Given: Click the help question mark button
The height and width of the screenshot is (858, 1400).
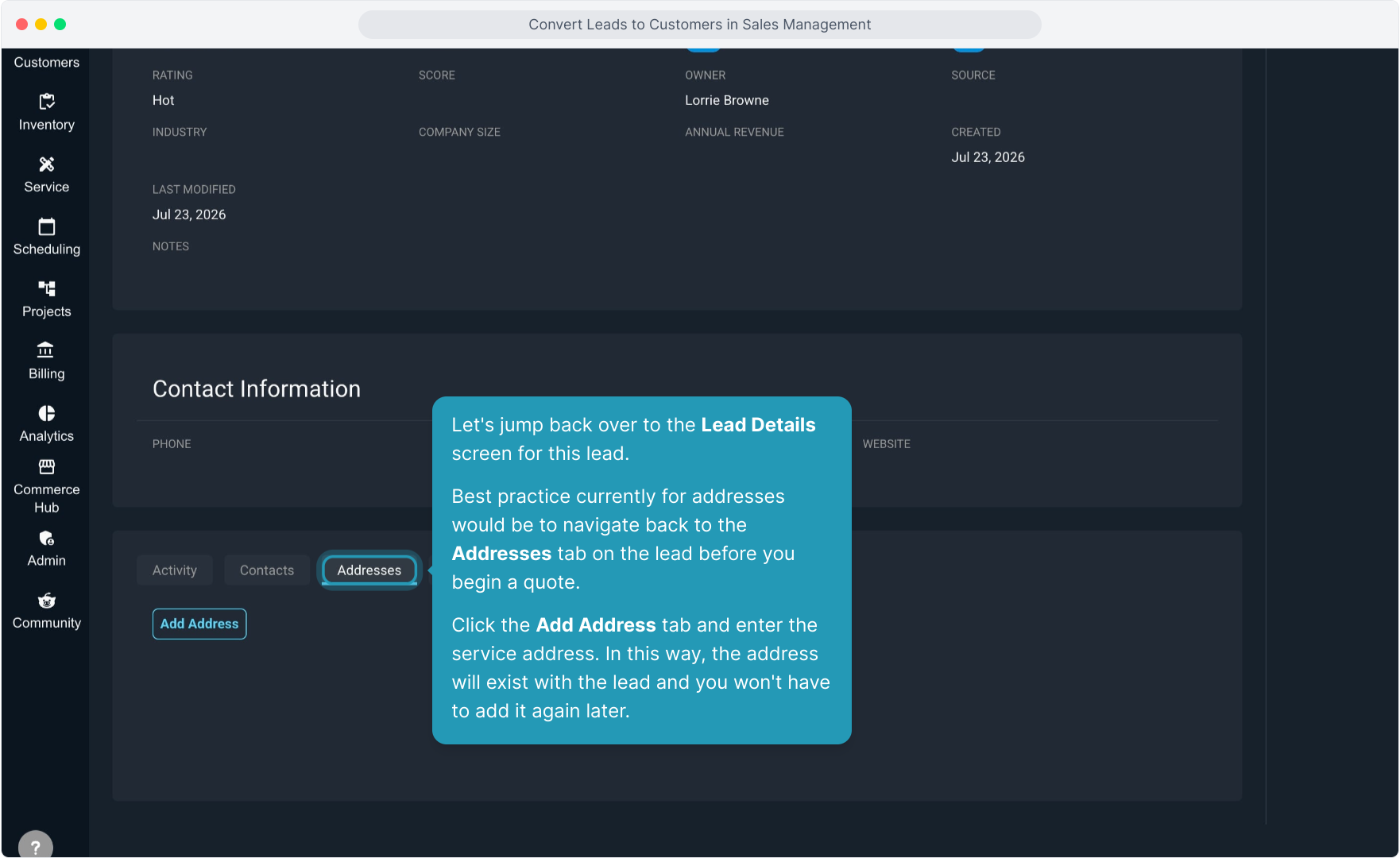Looking at the screenshot, I should click(36, 847).
